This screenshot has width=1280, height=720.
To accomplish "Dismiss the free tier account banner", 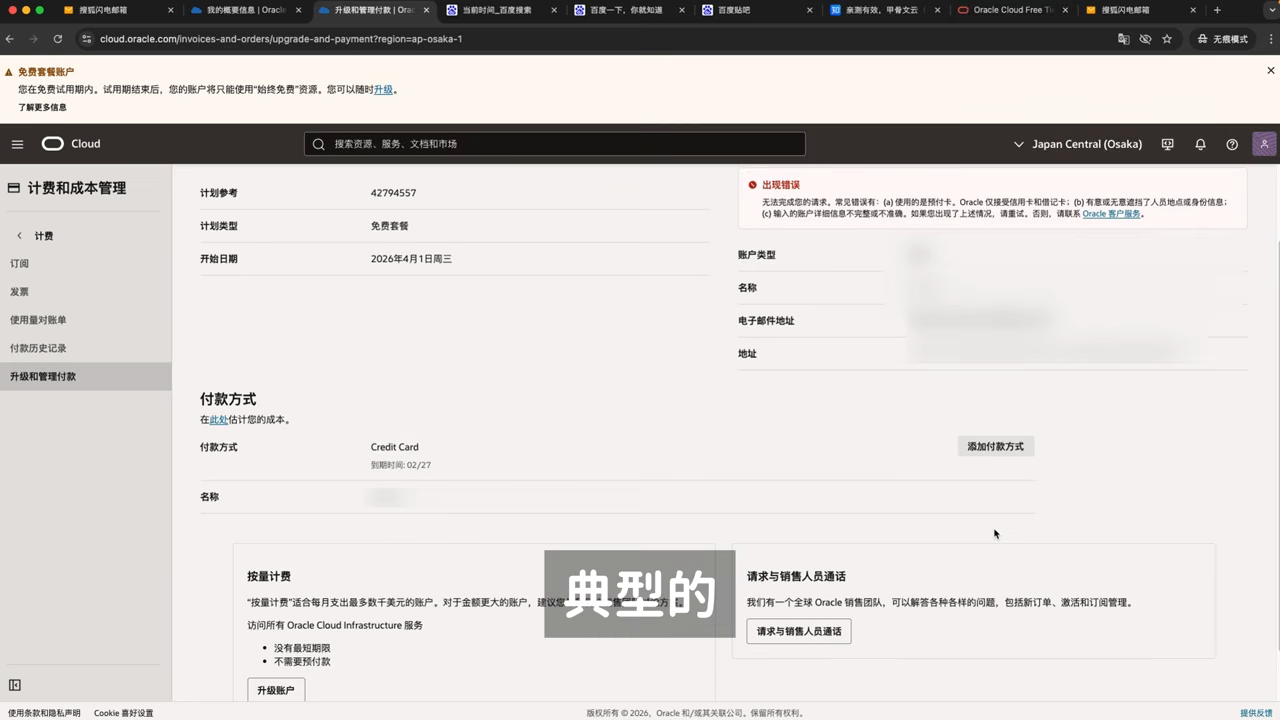I will pyautogui.click(x=1271, y=71).
